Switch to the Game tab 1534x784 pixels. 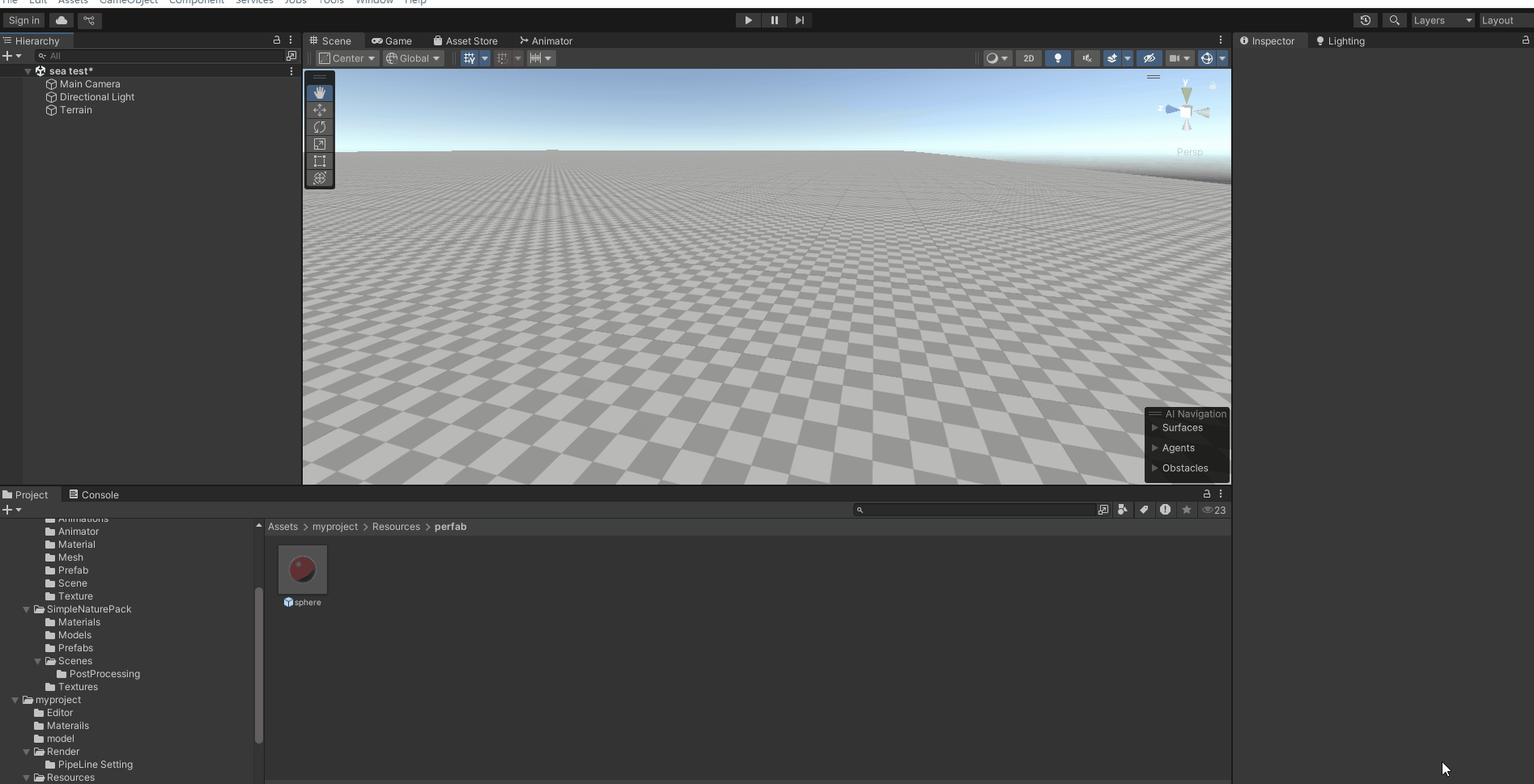392,40
